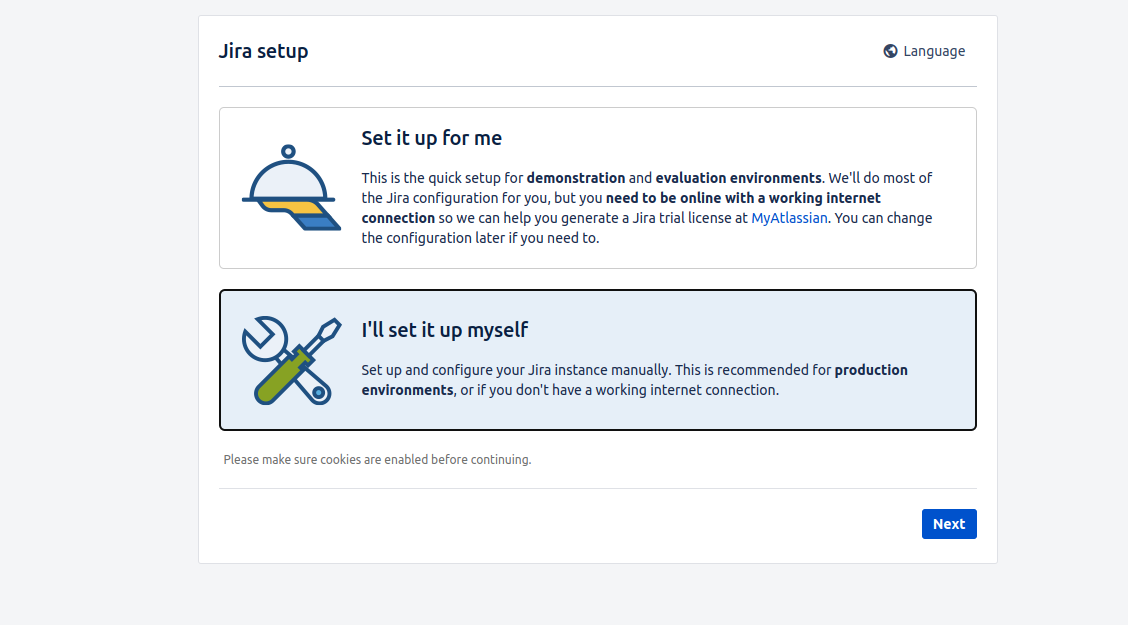Click the Next button
Screen dimensions: 1128x625
[x=949, y=524]
